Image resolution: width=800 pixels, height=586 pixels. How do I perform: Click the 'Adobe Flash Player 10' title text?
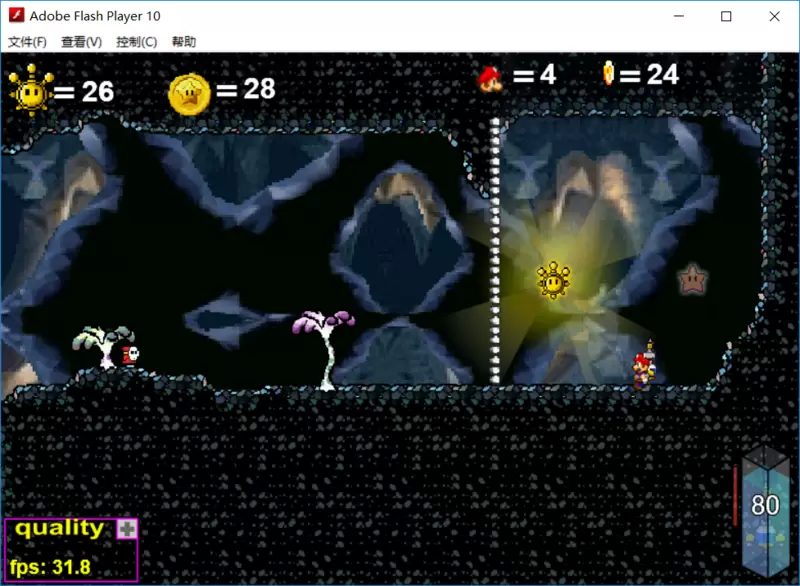tap(95, 16)
